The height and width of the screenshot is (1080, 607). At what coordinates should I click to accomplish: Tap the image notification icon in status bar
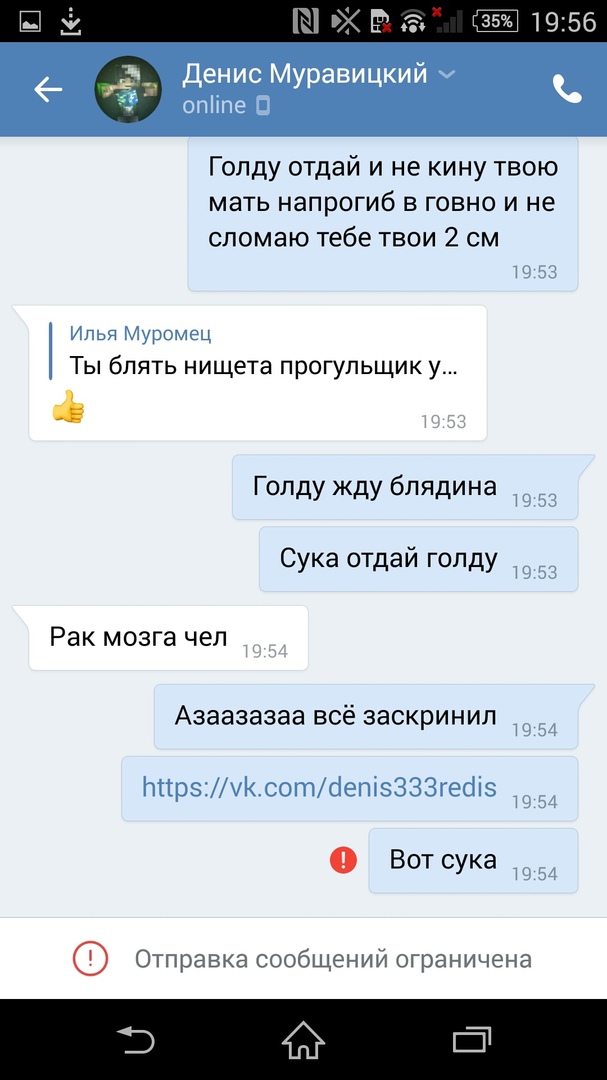click(30, 22)
